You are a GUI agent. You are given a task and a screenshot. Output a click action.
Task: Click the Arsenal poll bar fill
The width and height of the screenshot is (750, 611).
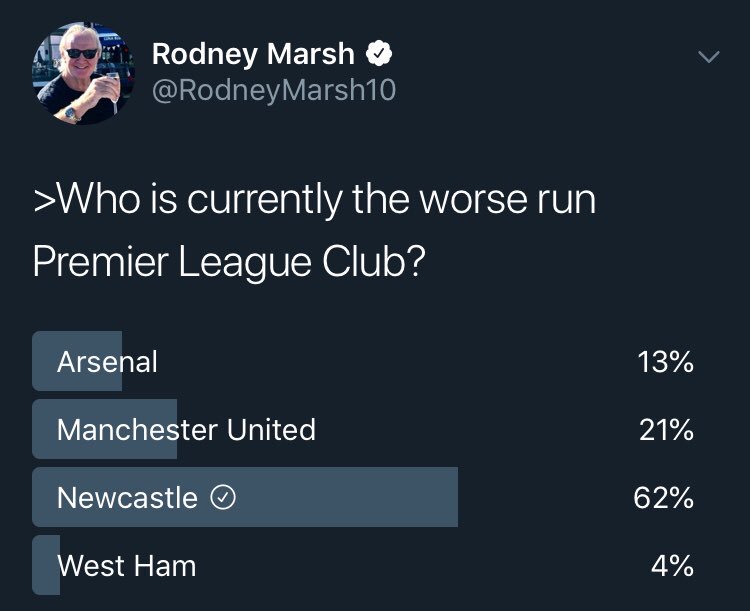point(77,361)
